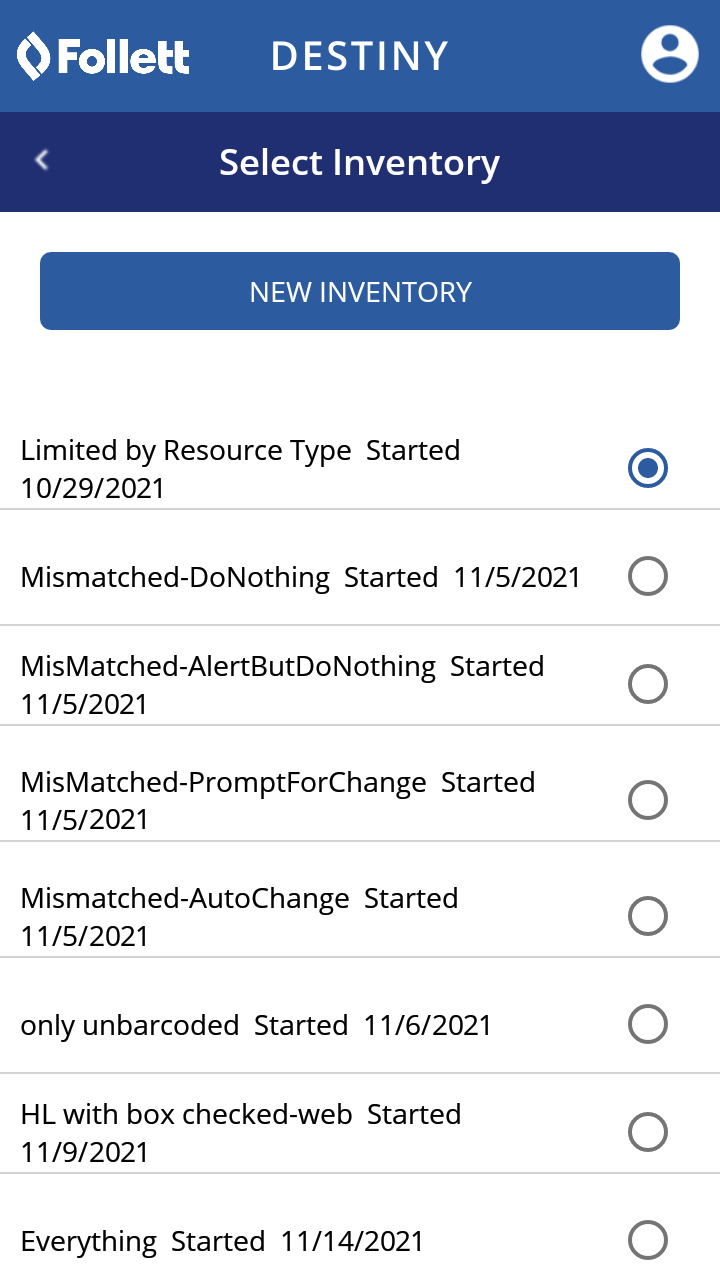Open the user profile icon

[669, 54]
